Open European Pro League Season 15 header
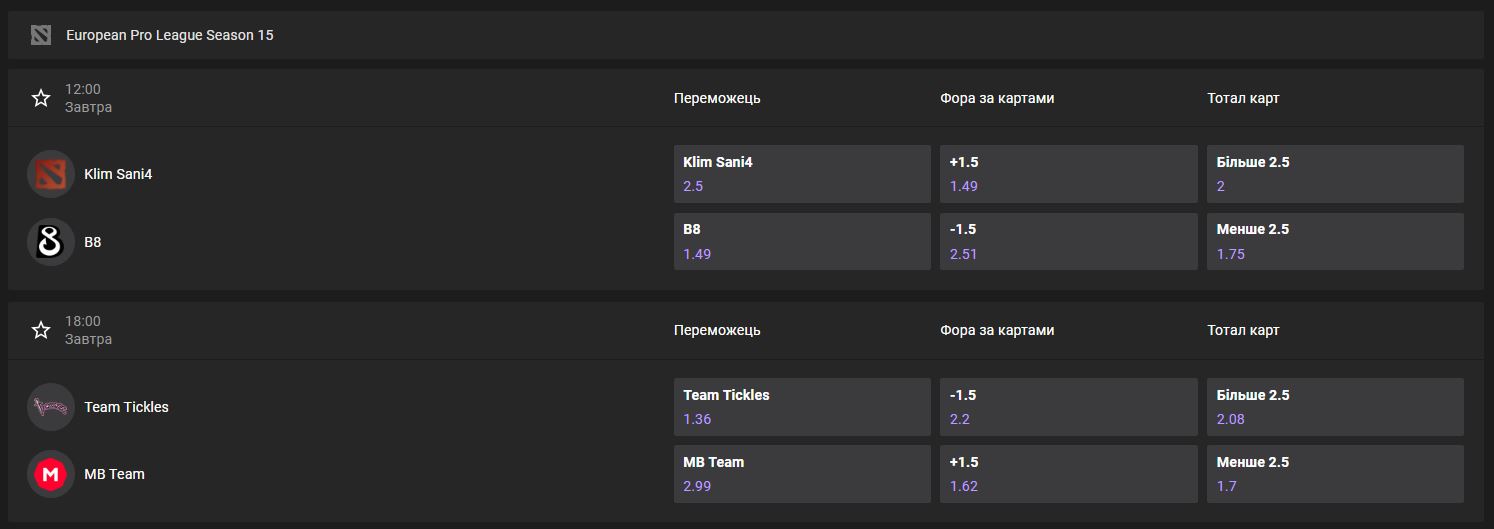 click(x=746, y=35)
